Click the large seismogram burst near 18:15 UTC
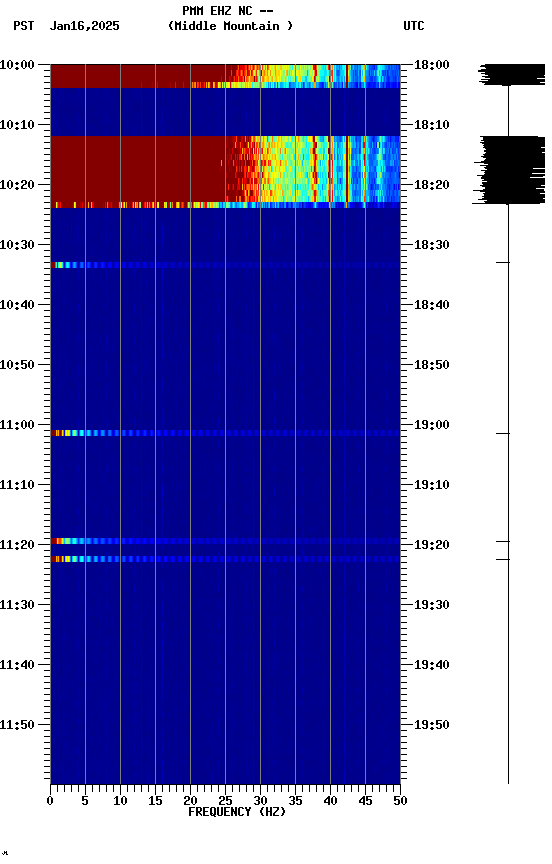Screen dimensions: 552x864 pyautogui.click(x=509, y=170)
